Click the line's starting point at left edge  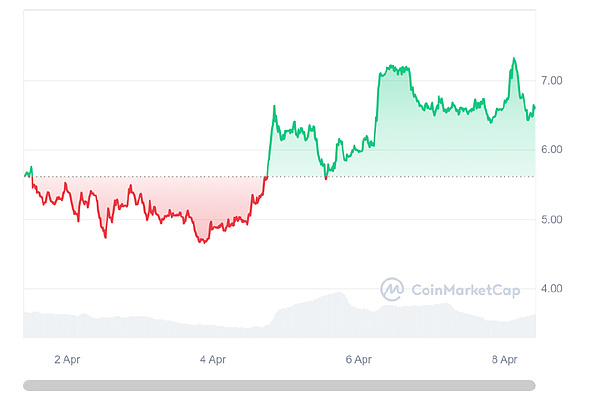click(x=24, y=175)
